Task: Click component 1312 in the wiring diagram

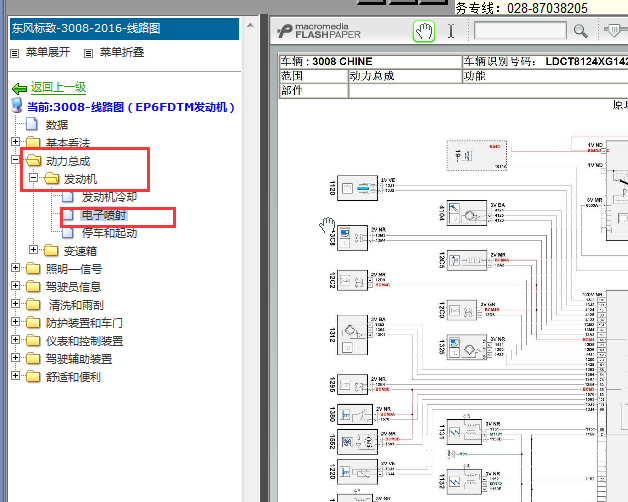Action: click(352, 335)
